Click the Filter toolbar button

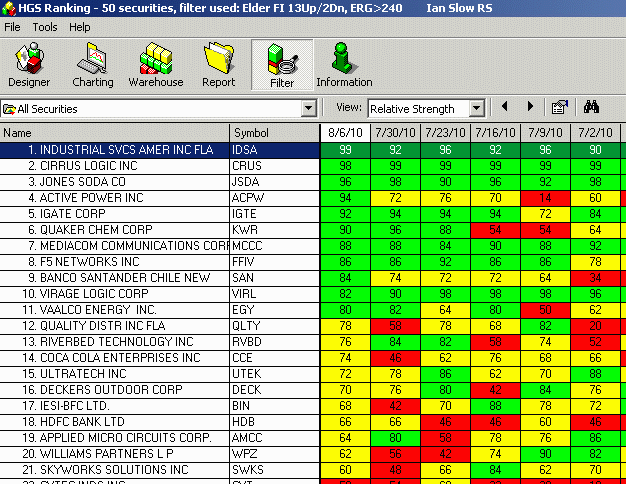282,65
